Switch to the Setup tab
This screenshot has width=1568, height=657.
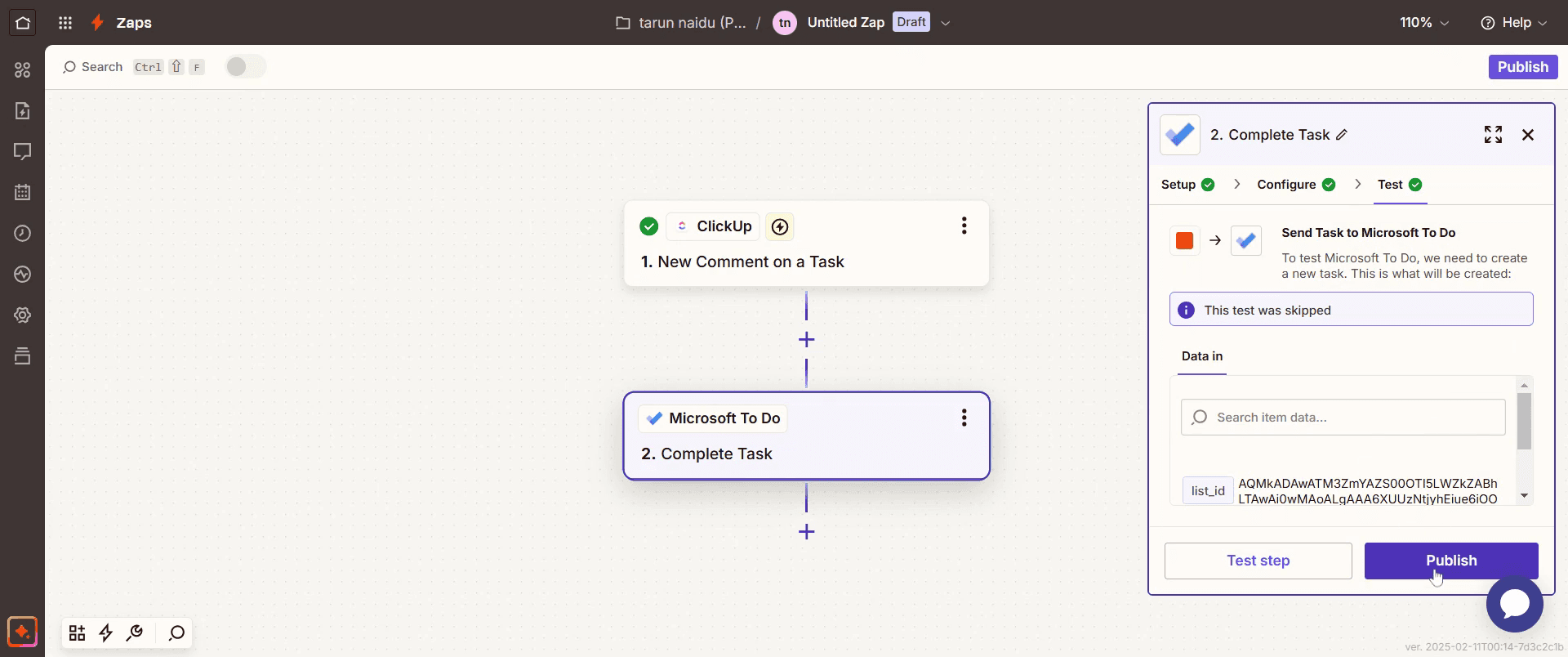click(1187, 185)
